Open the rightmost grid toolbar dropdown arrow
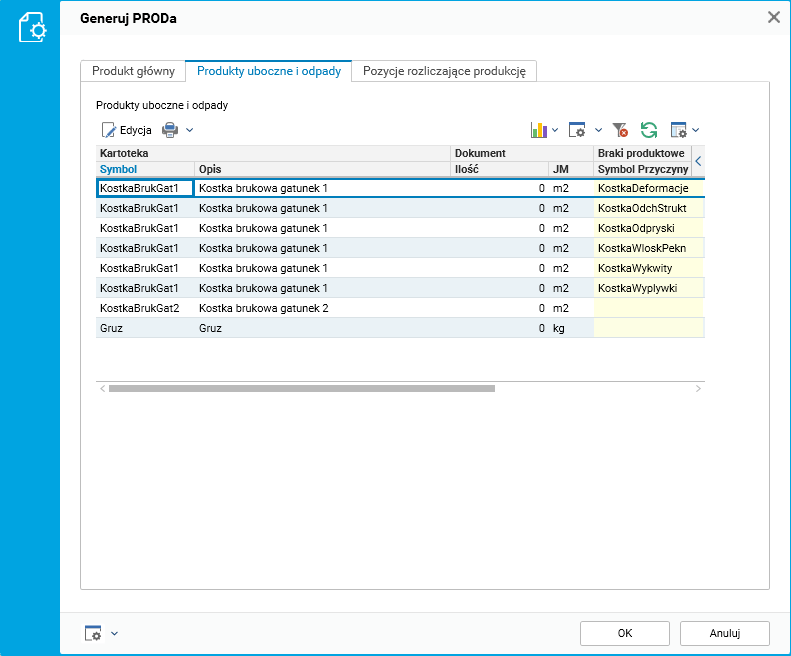The image size is (791, 656). (x=696, y=130)
